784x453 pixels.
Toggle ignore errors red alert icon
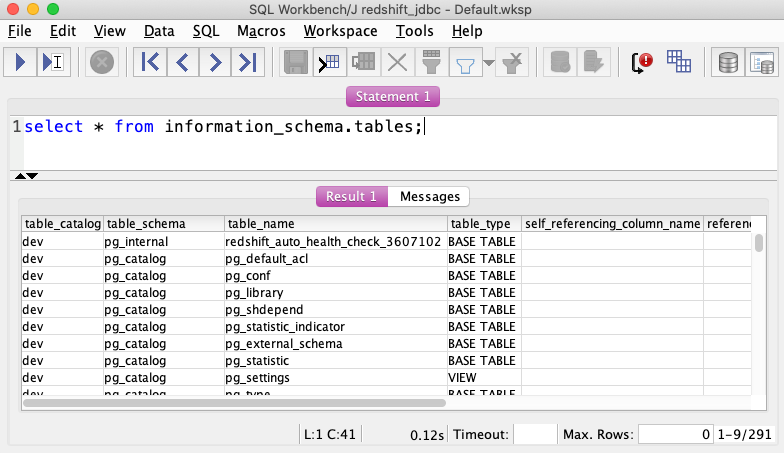[x=642, y=62]
